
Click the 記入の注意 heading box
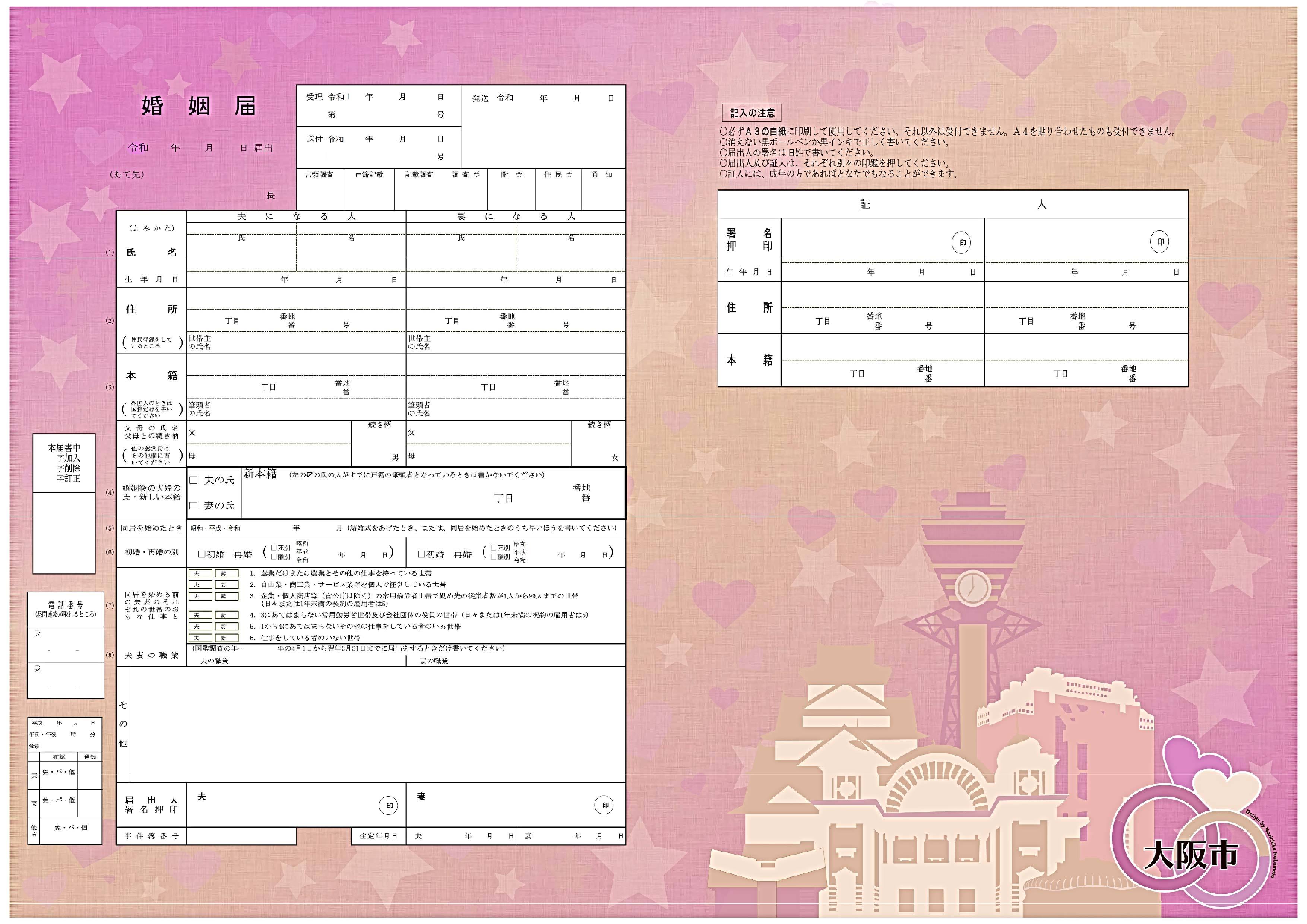[x=752, y=113]
